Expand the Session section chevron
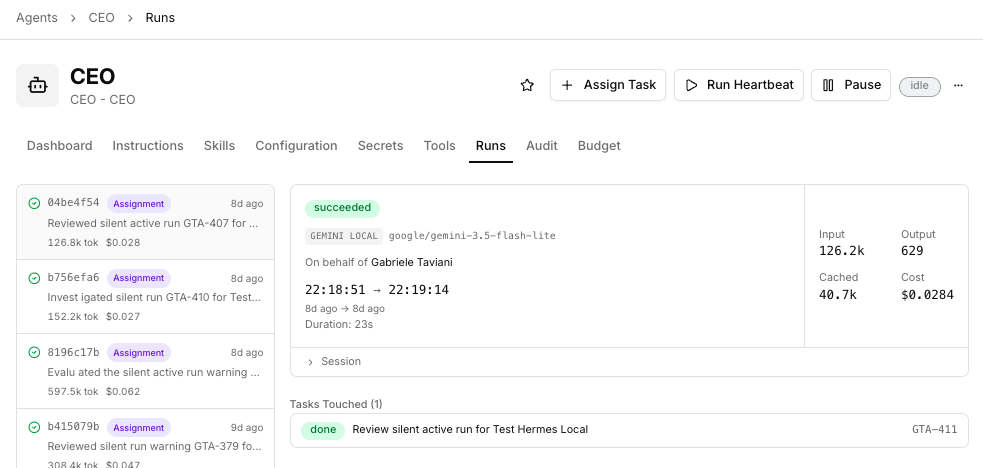 pos(310,362)
